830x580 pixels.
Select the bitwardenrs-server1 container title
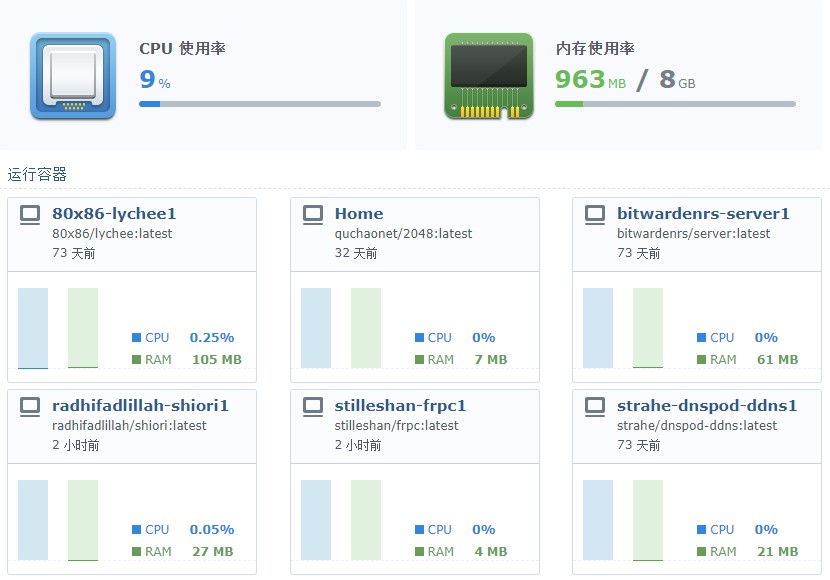pyautogui.click(x=703, y=213)
